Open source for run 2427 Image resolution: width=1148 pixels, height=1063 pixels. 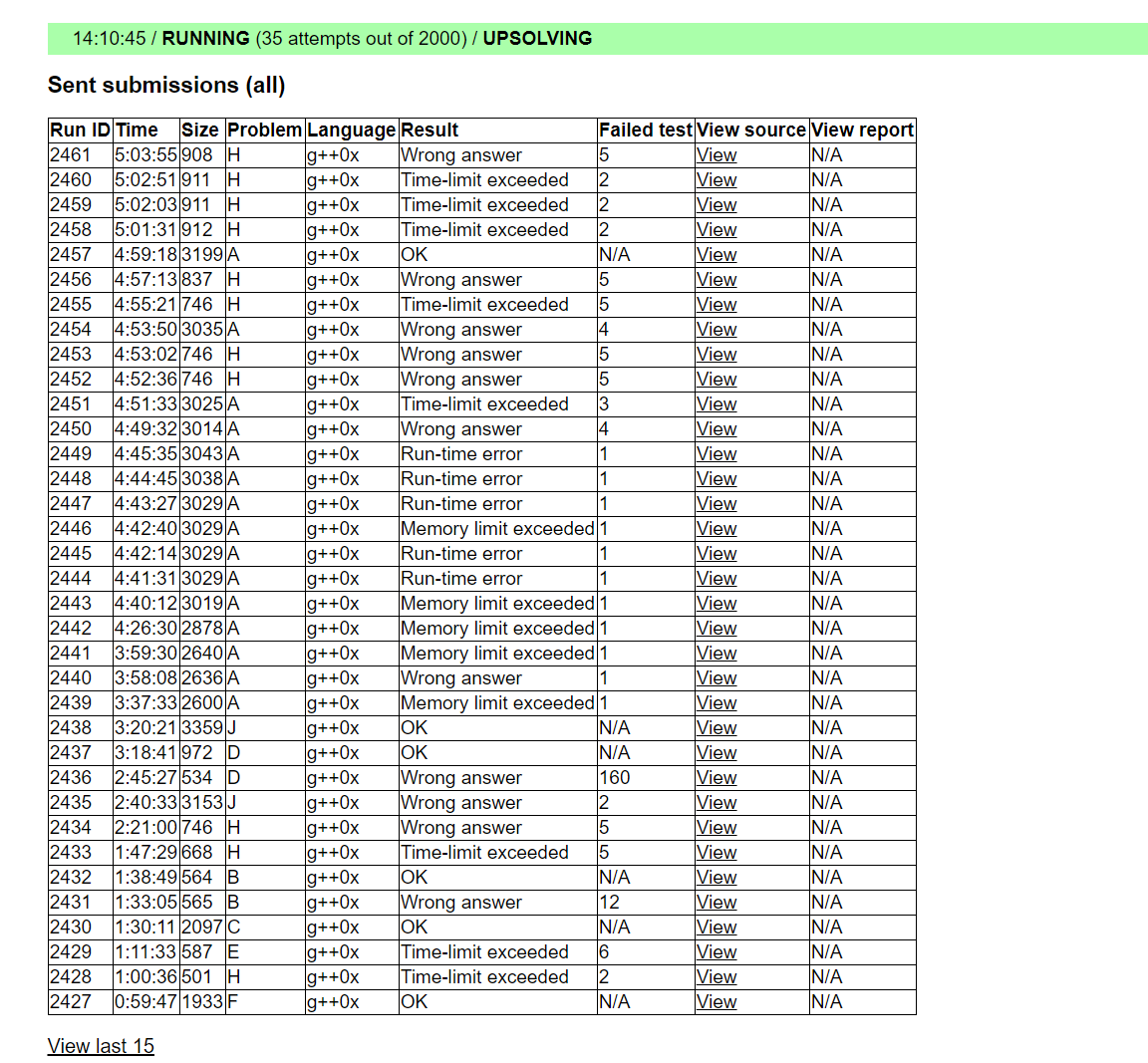pos(717,1002)
